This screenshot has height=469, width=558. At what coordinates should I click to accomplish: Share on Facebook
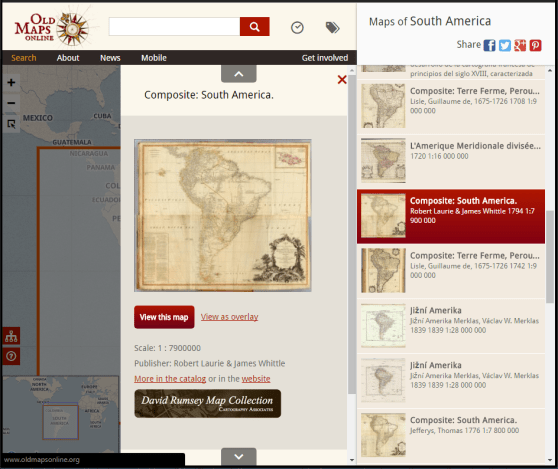489,46
